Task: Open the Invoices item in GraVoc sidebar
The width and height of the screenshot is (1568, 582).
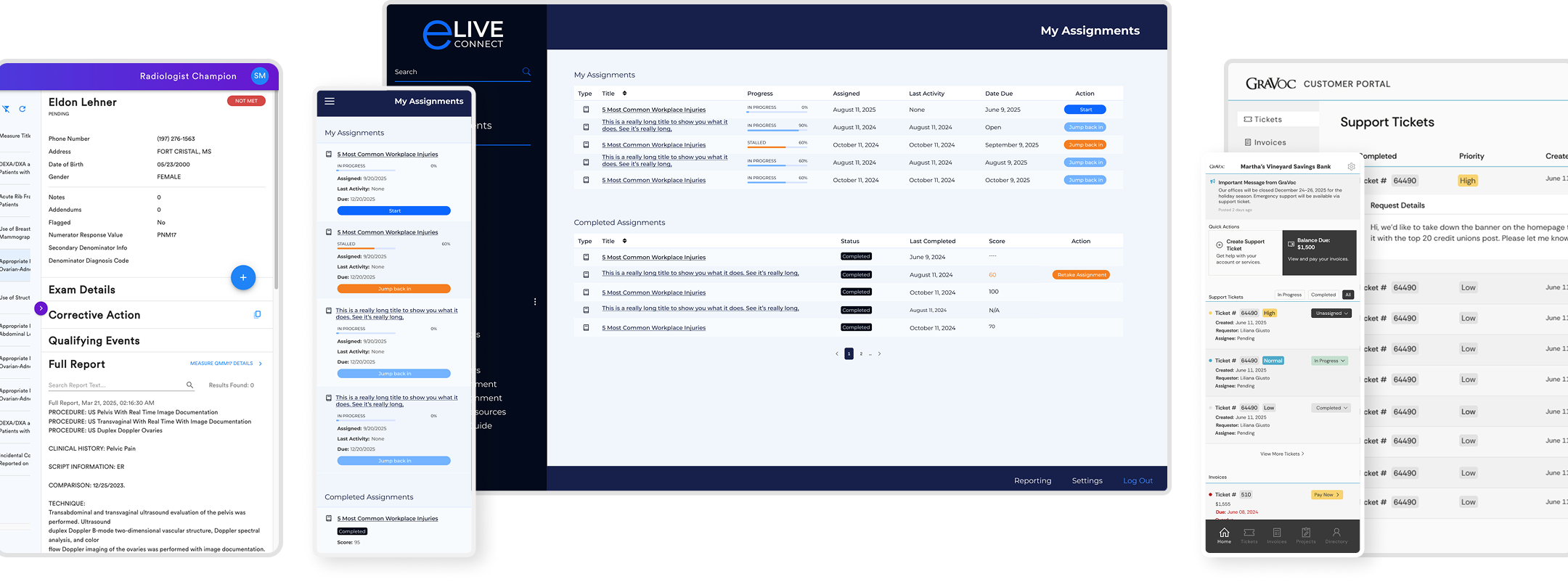Action: click(1269, 143)
